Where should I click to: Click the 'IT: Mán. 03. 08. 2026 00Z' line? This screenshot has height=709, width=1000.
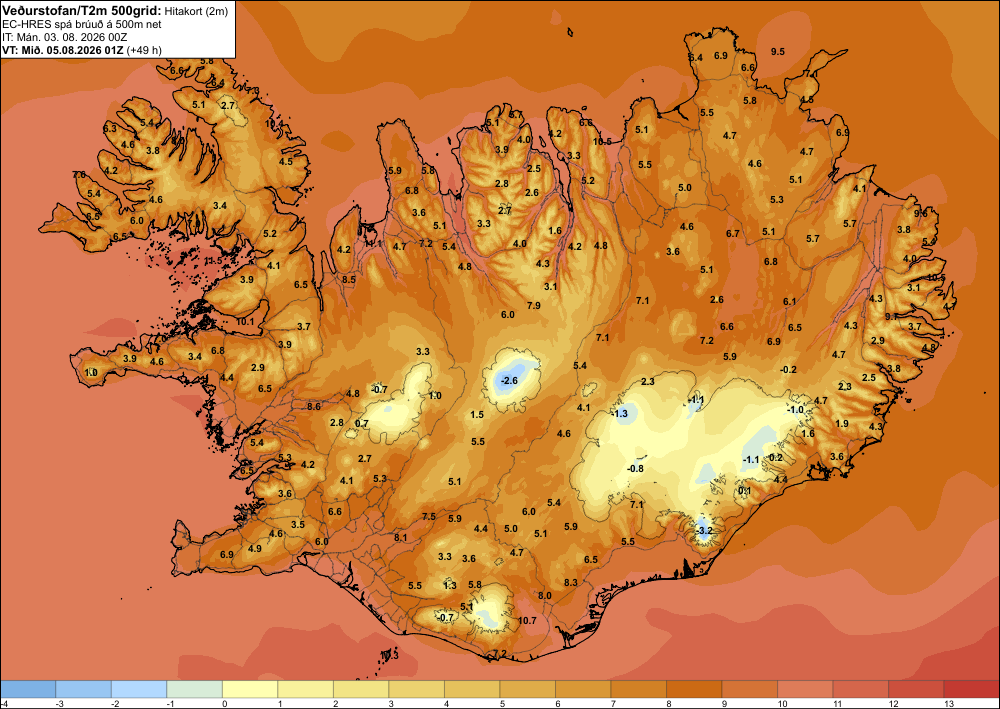pos(64,37)
